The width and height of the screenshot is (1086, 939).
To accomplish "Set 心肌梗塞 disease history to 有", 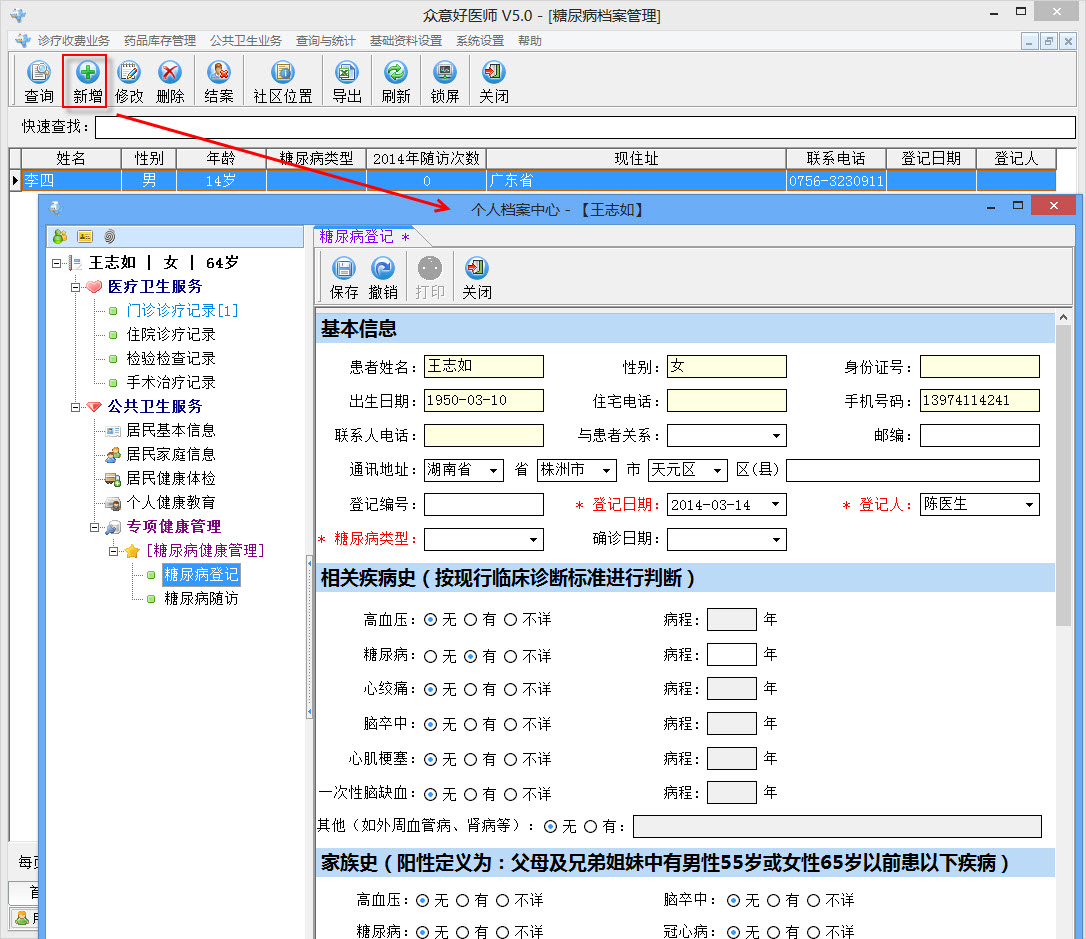I will [x=470, y=760].
